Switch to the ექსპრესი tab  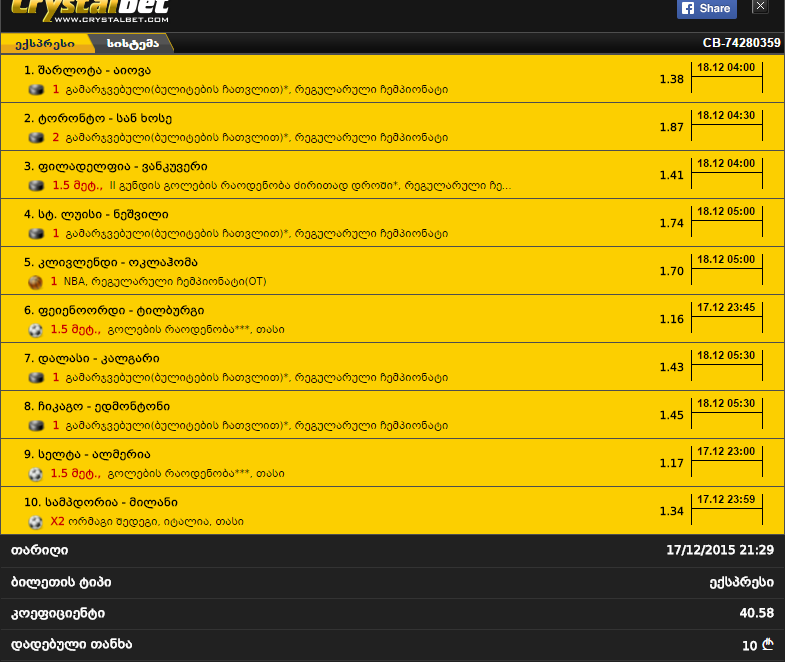tap(45, 44)
